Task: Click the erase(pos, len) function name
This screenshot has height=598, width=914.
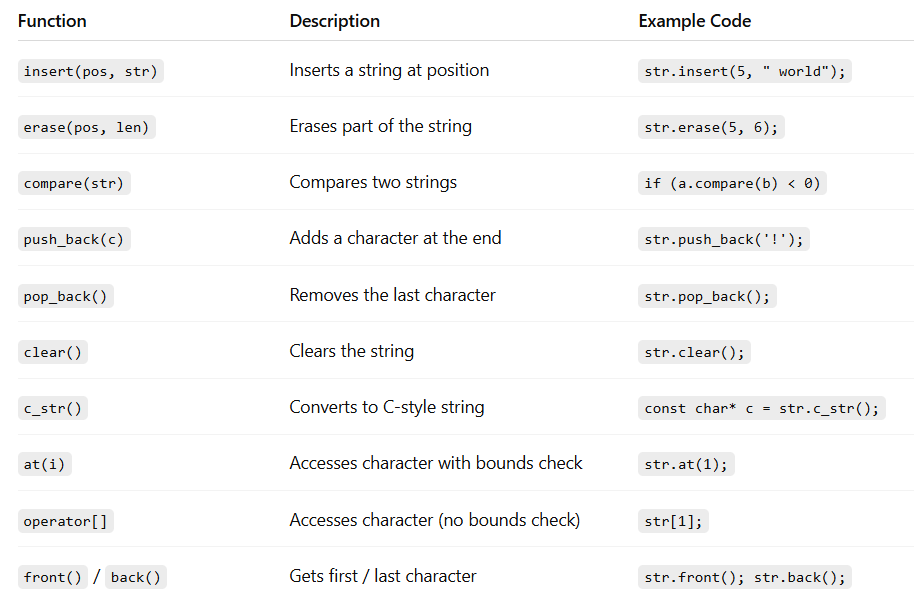Action: (x=87, y=127)
